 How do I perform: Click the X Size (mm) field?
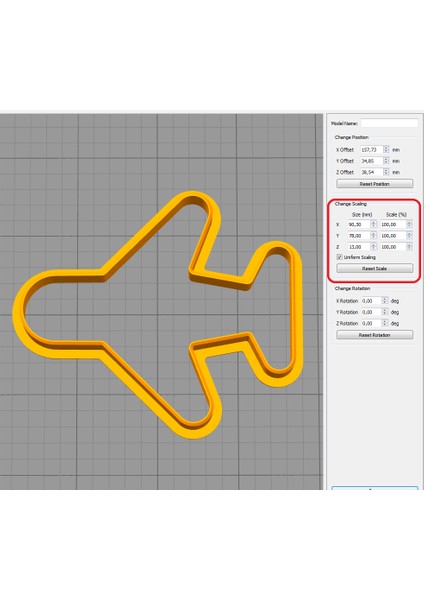359,224
